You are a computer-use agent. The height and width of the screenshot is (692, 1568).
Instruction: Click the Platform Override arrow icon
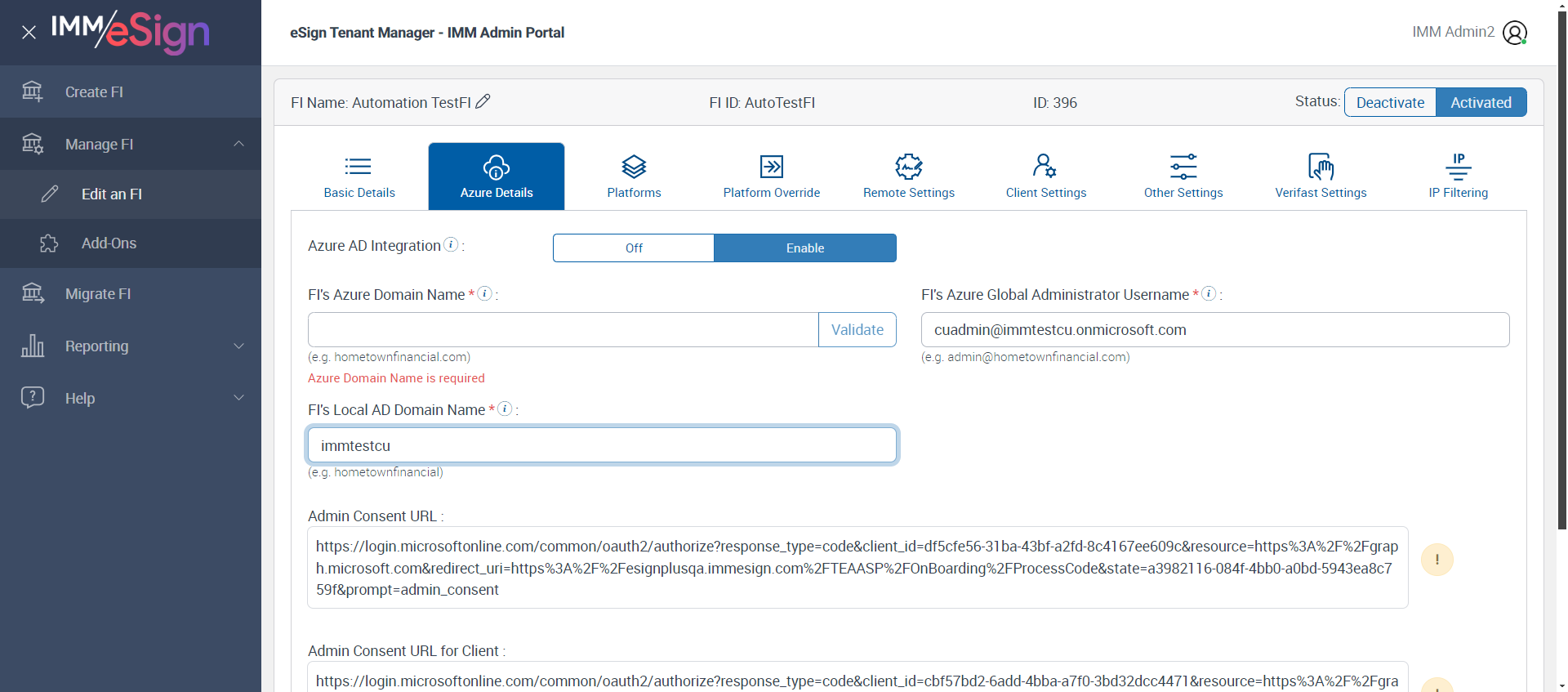772,167
